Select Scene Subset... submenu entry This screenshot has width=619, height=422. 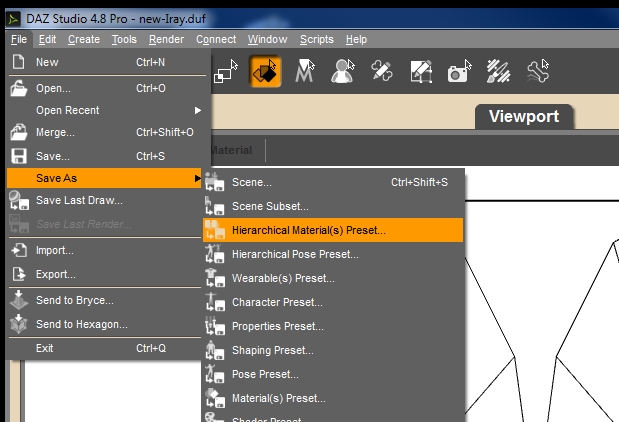pos(333,206)
